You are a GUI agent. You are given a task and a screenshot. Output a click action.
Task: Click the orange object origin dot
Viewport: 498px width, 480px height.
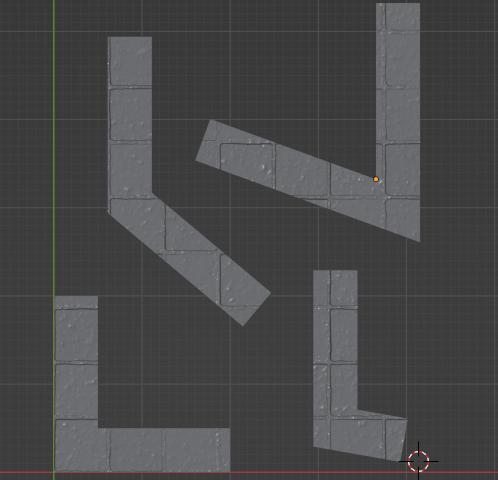coord(376,179)
